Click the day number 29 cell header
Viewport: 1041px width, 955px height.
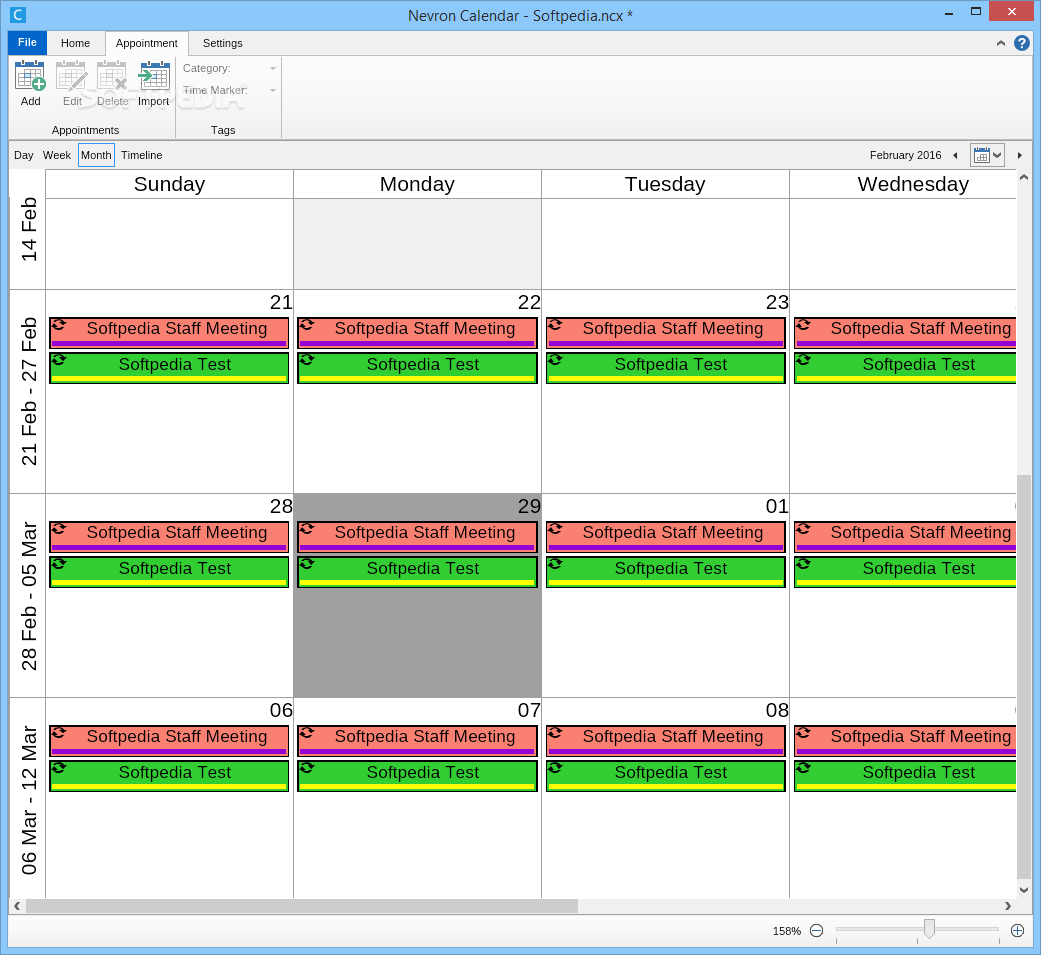[x=529, y=506]
